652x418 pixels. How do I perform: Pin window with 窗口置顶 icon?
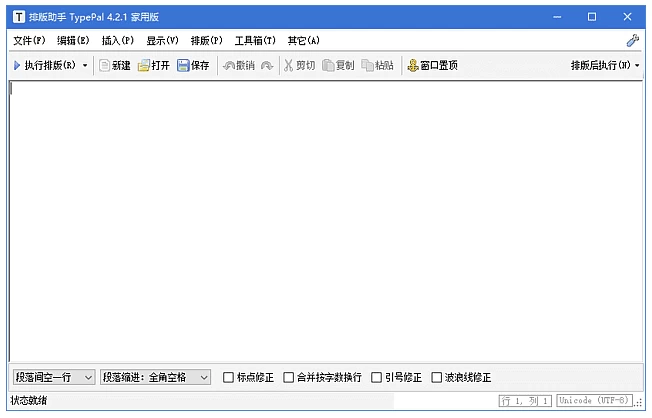(x=412, y=66)
